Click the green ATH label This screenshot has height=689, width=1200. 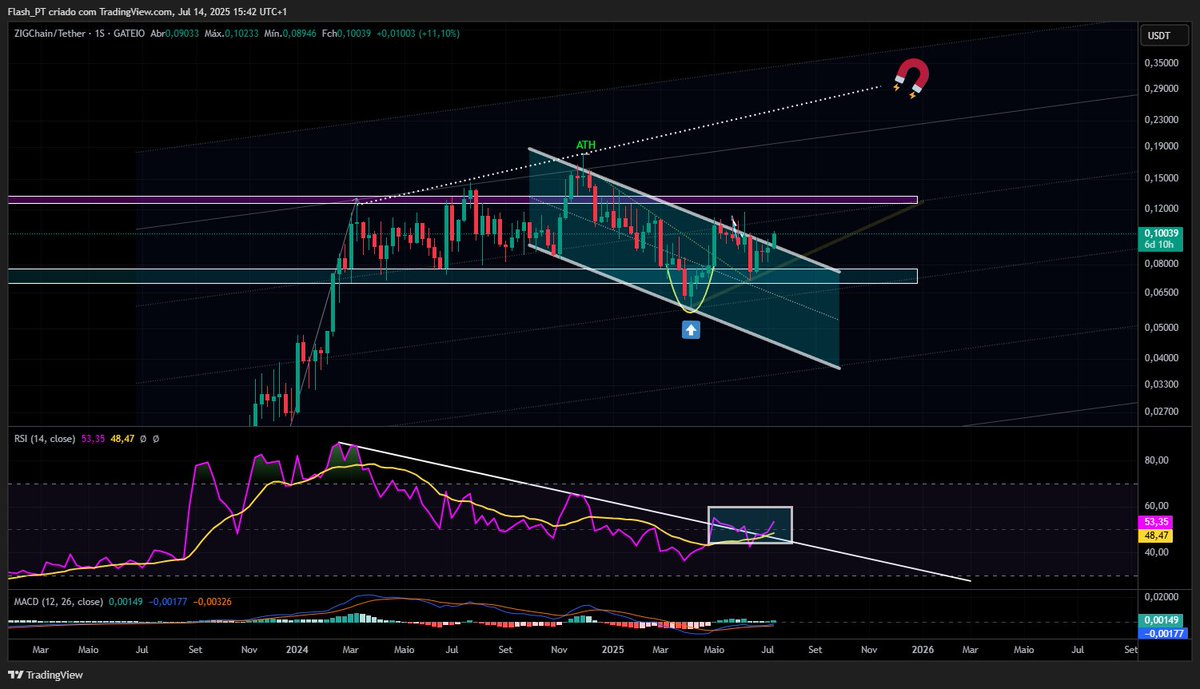point(586,145)
